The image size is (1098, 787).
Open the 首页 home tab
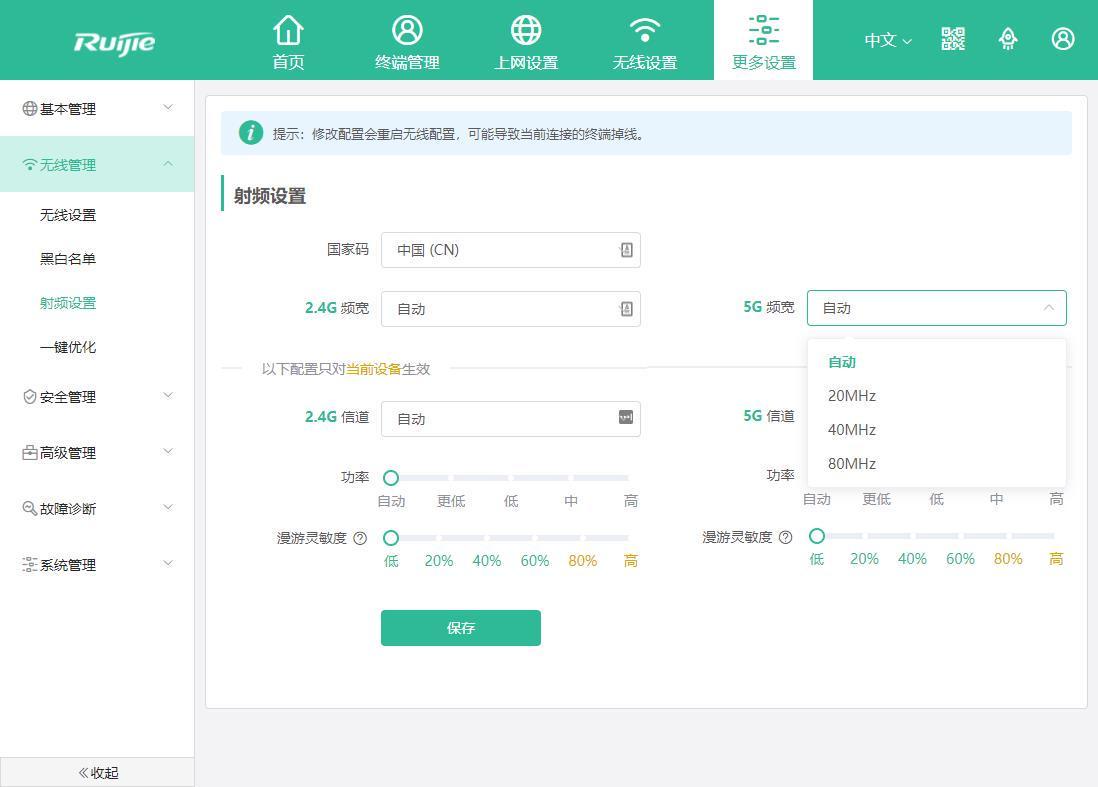pyautogui.click(x=288, y=42)
